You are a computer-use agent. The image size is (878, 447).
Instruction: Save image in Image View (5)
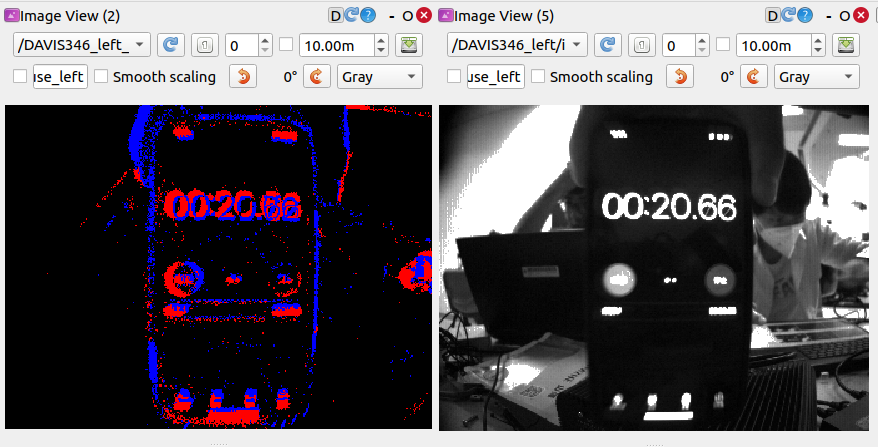point(846,45)
